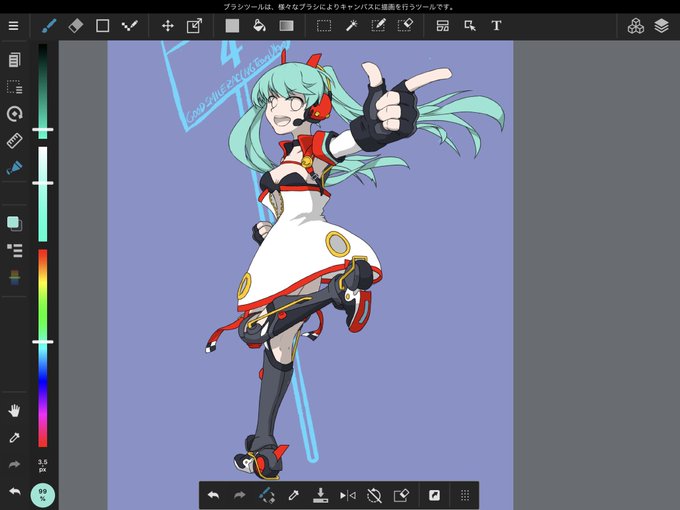Adjust the white-to-teal saturation slider
The image size is (680, 510).
[42, 194]
